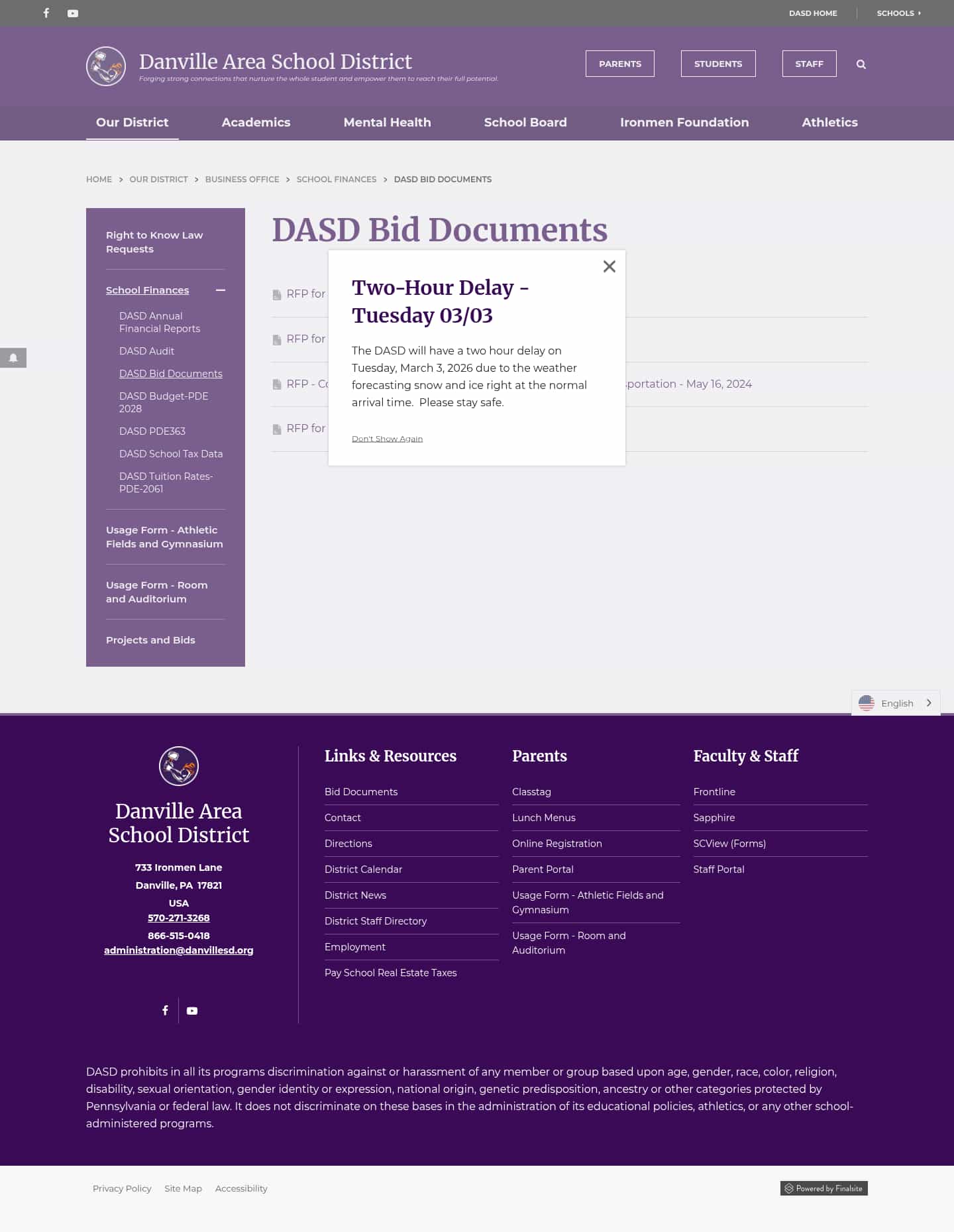Screen dimensions: 954x1232
Task: Open Mental Health menu
Action: [x=387, y=123]
